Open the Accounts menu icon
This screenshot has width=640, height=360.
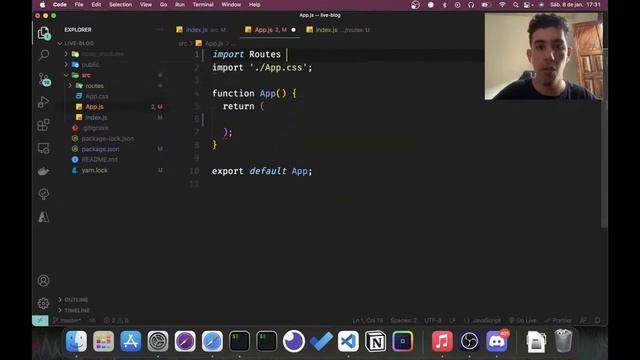pos(44,280)
